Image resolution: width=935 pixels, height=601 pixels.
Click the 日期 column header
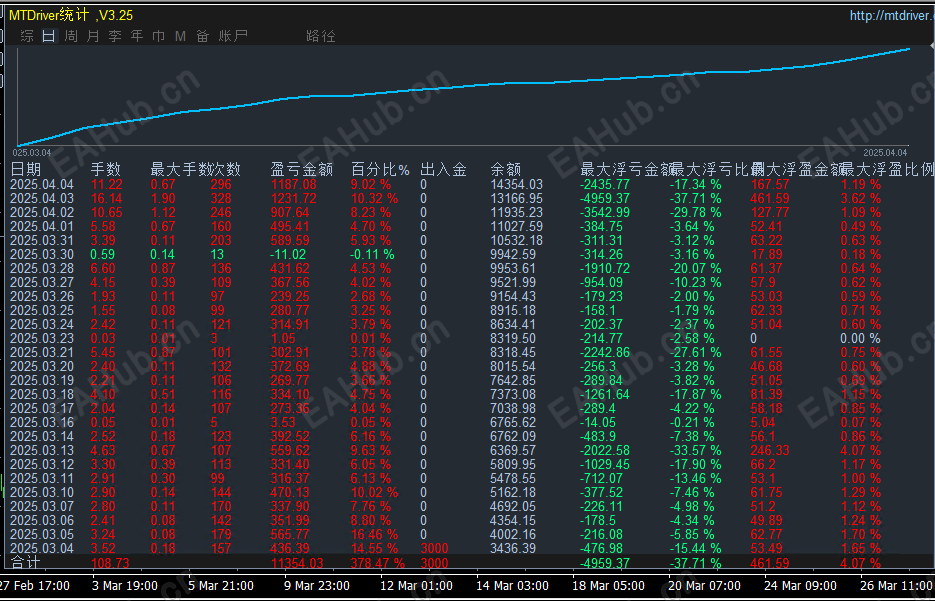tap(26, 169)
